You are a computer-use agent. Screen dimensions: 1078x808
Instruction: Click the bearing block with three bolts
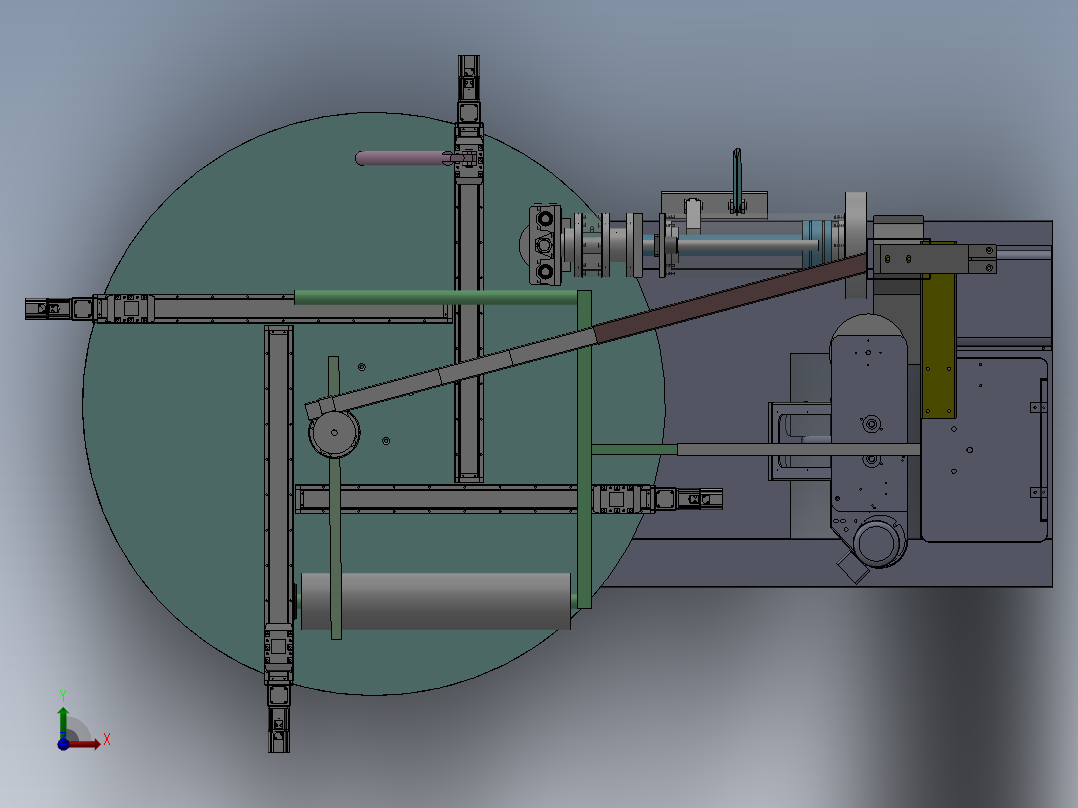544,245
